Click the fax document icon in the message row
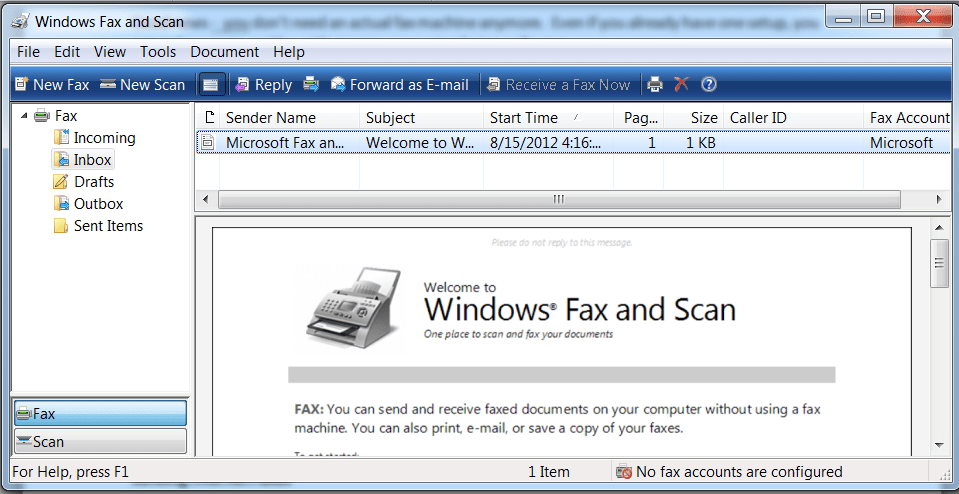959x494 pixels. pos(208,142)
